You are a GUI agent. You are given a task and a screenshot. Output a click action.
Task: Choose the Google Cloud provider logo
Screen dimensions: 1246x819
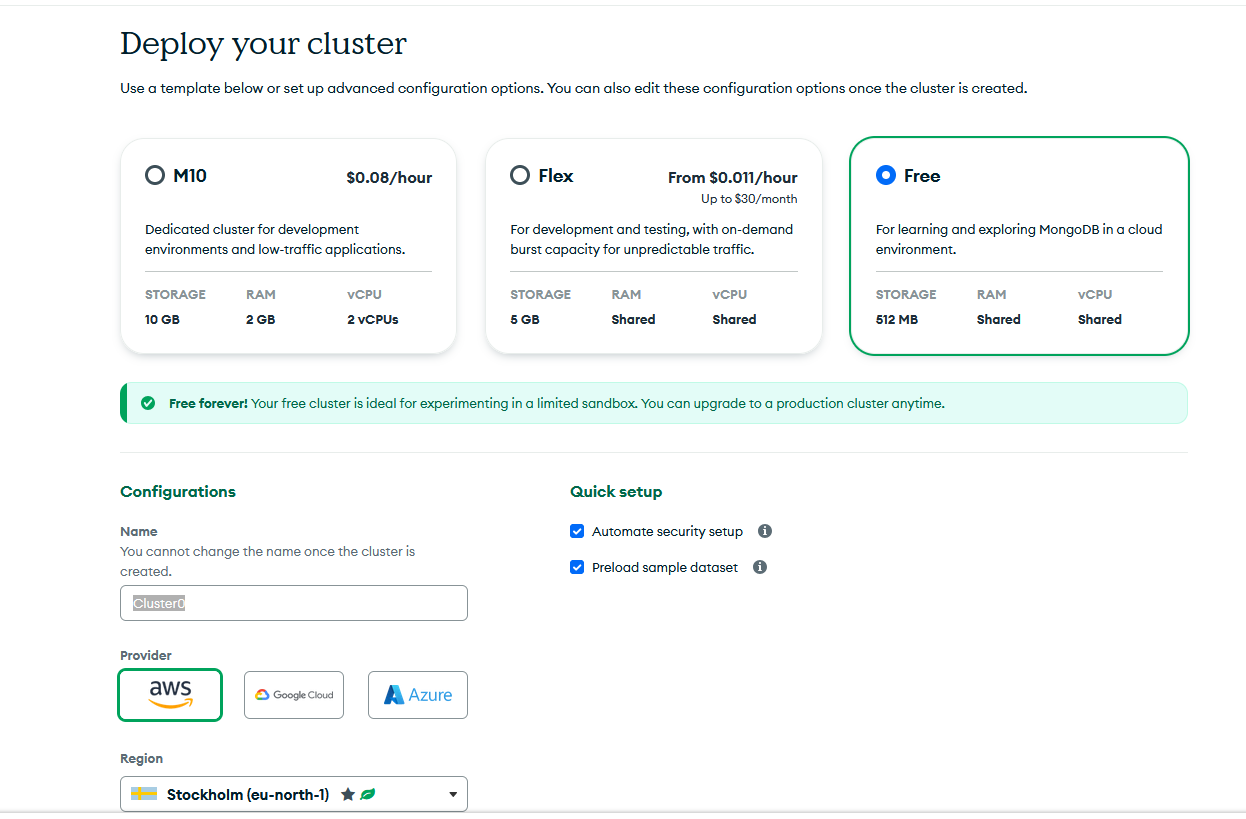pos(294,695)
